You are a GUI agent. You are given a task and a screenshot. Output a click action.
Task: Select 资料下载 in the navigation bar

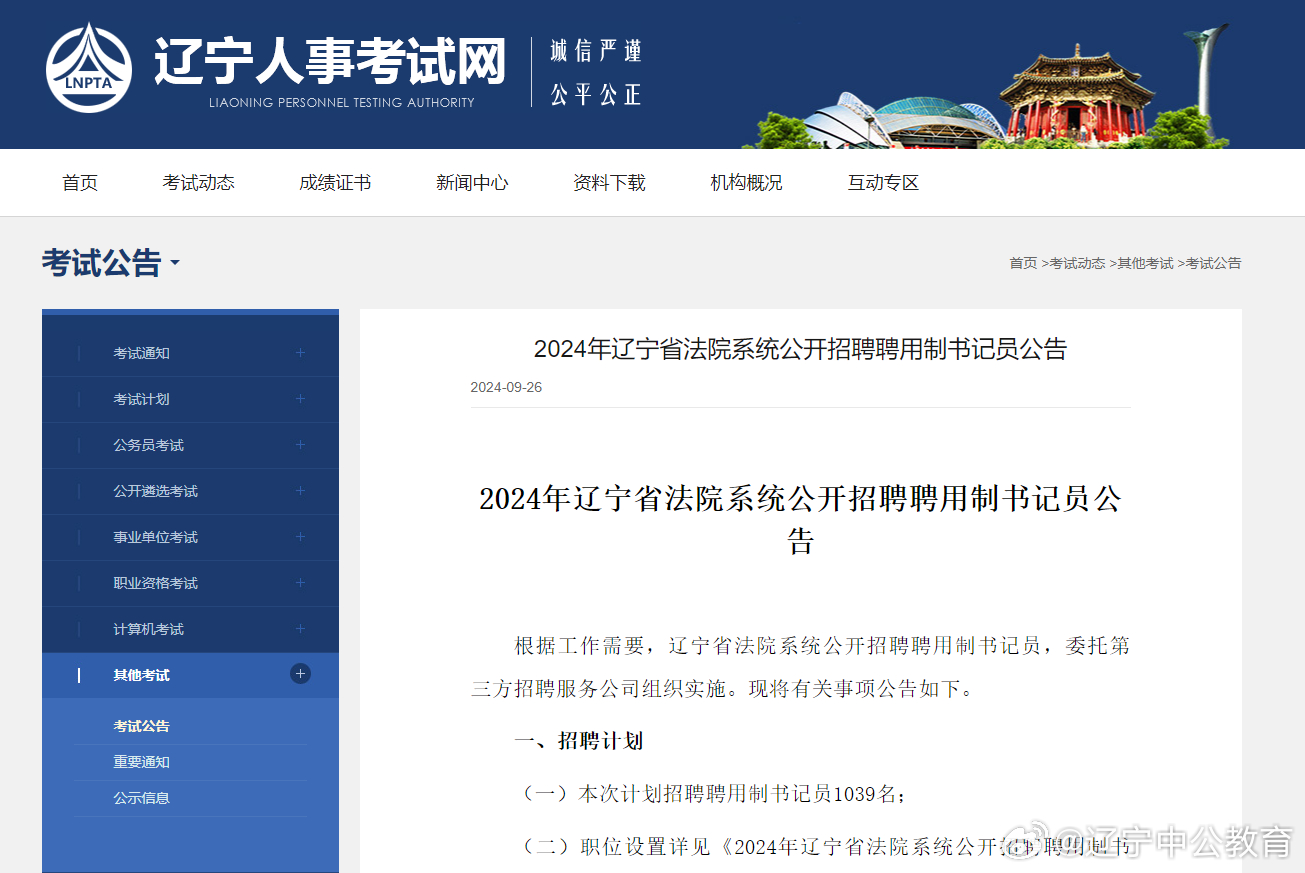point(609,183)
